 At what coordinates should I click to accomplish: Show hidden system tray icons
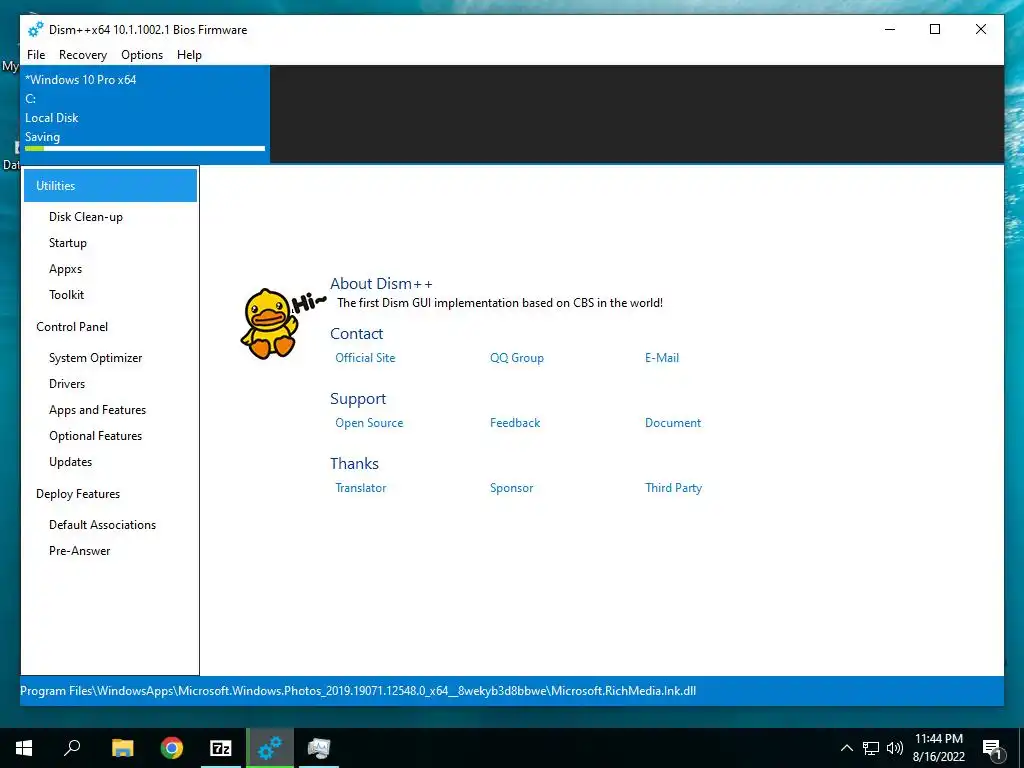846,748
